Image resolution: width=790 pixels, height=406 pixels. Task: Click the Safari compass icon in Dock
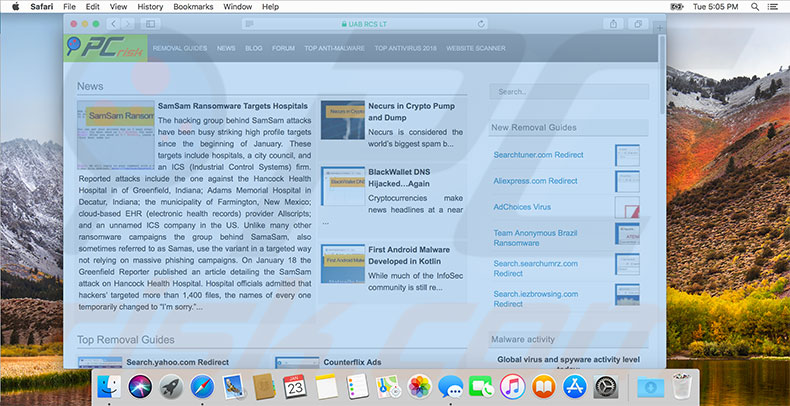click(x=203, y=387)
